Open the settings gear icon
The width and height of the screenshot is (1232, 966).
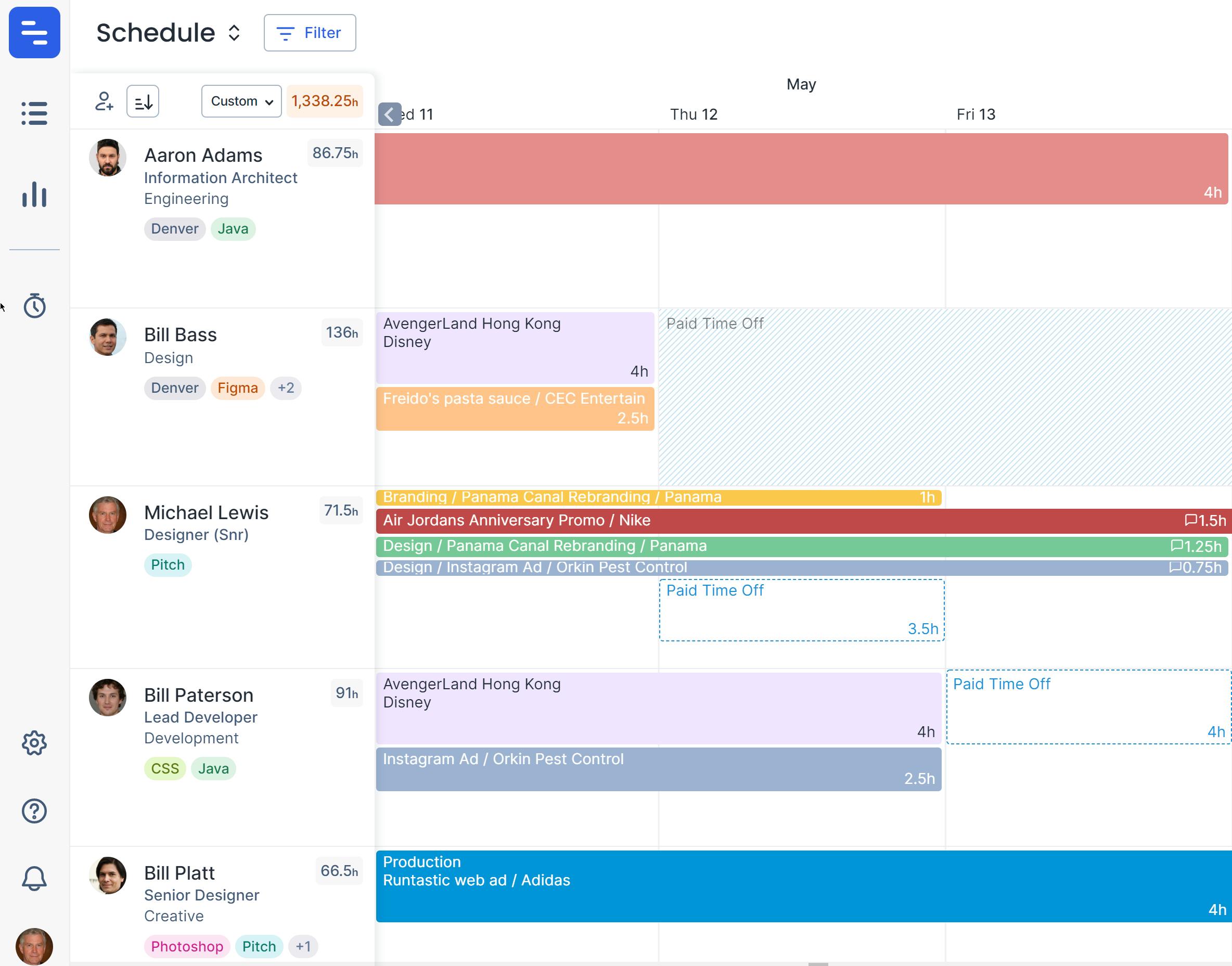pyautogui.click(x=34, y=743)
